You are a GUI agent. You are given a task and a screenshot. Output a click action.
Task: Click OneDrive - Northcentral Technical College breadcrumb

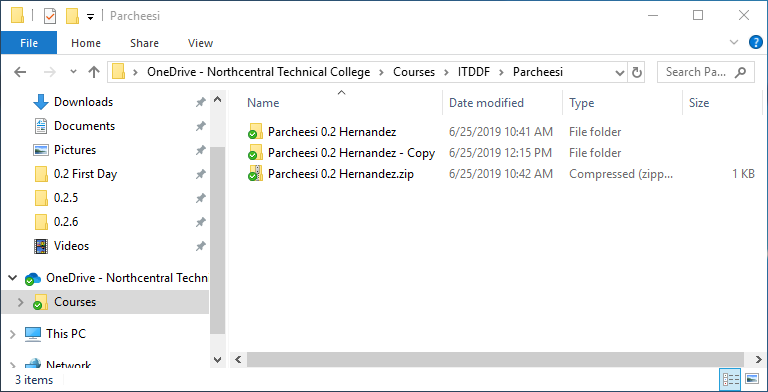point(259,72)
